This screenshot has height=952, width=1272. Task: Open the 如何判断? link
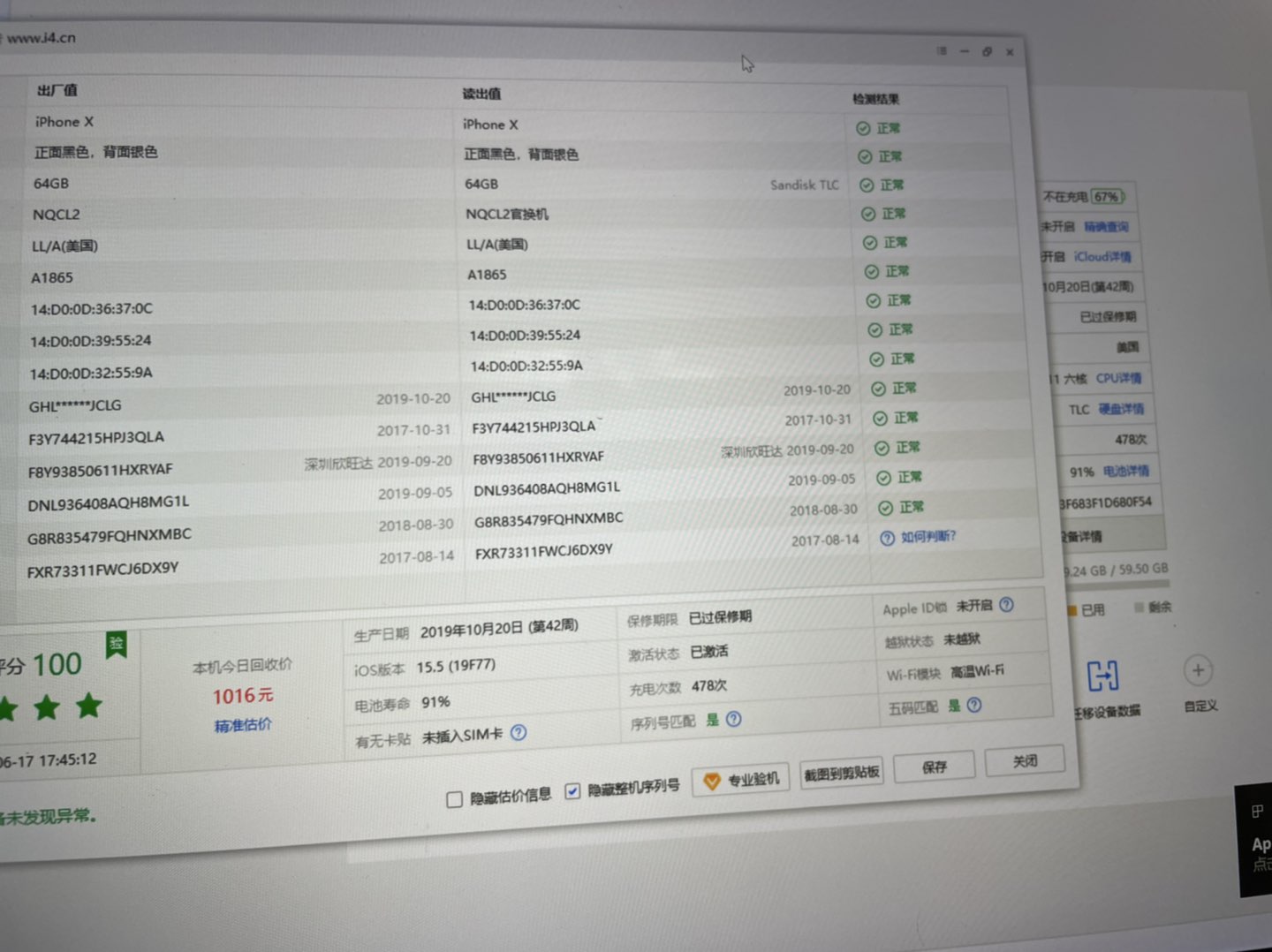(x=927, y=537)
